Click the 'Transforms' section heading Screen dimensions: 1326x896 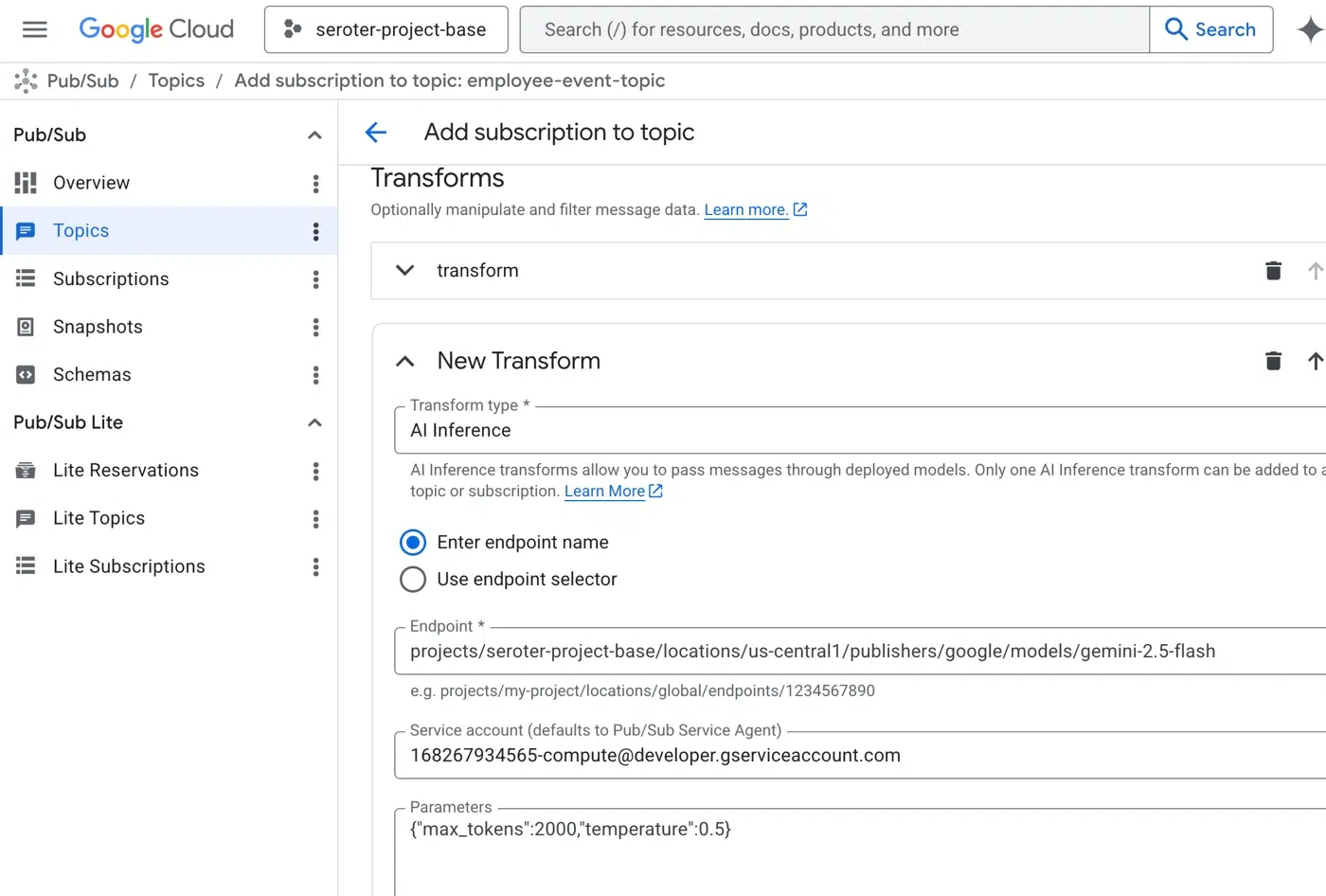[438, 178]
